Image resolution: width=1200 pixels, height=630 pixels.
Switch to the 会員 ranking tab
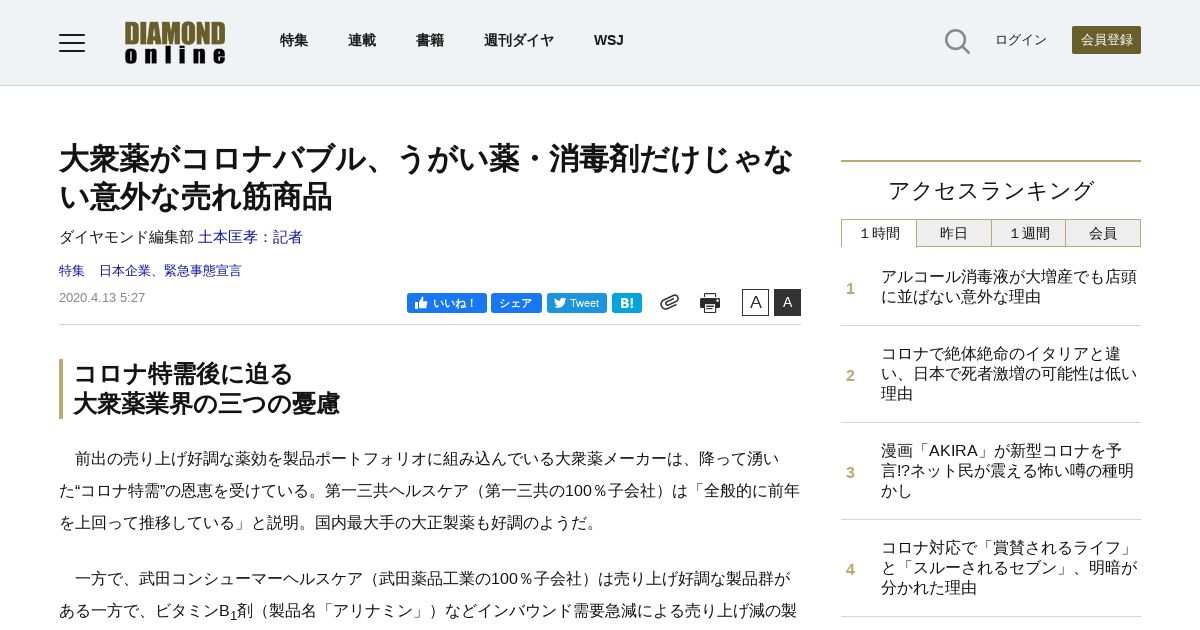(x=1103, y=233)
